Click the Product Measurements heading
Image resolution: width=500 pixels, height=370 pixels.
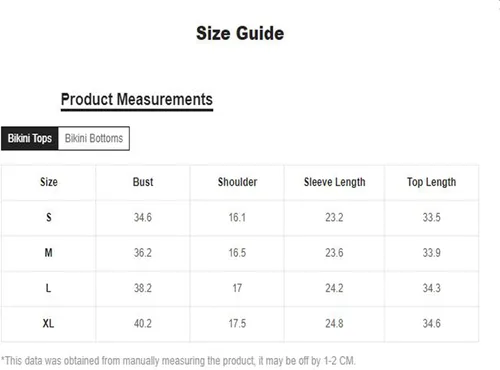[x=137, y=99]
